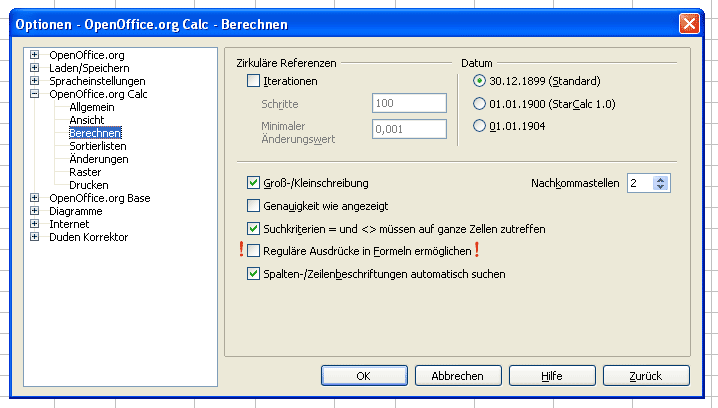Uncheck Spalten-/Zeilenbeschriftungen automatisch suchen
This screenshot has width=718, height=408.
(253, 274)
